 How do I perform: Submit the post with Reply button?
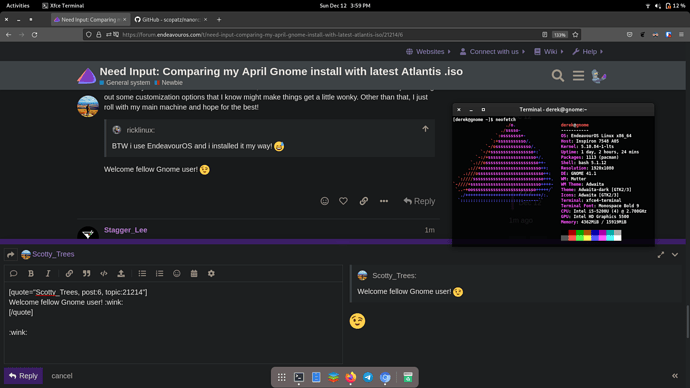tap(23, 376)
